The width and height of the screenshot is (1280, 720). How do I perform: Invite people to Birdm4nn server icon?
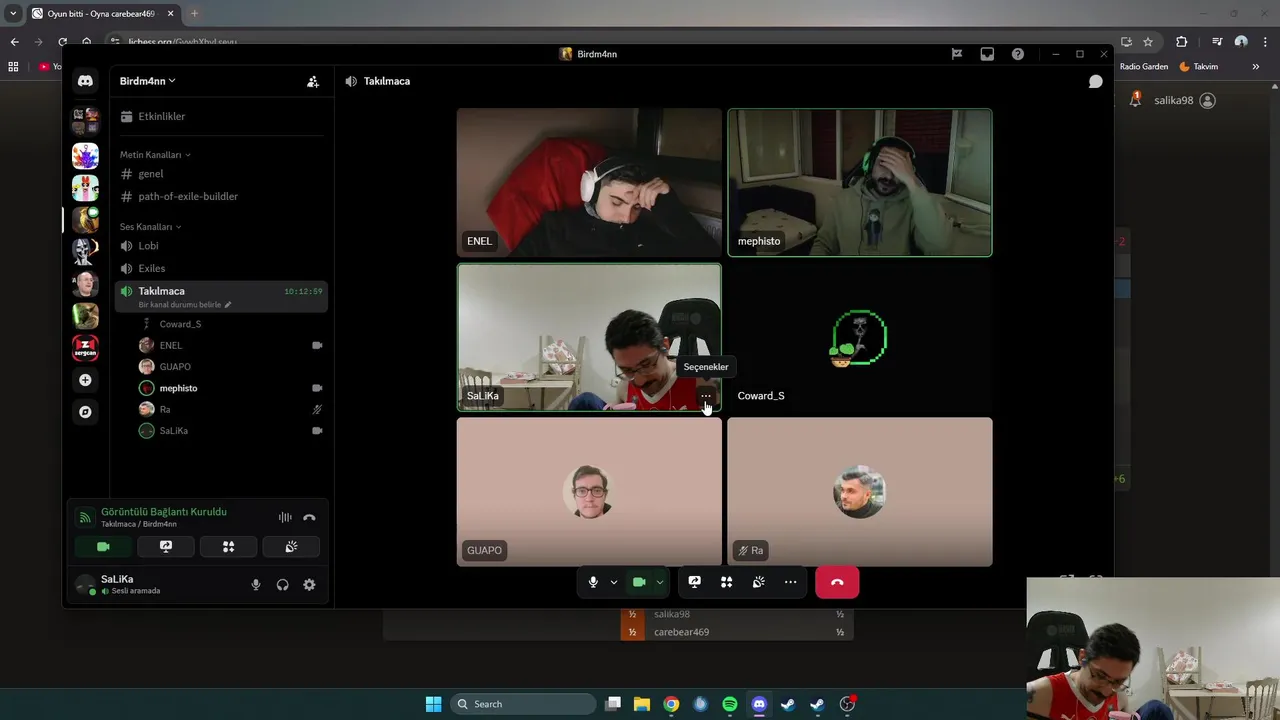pos(313,81)
